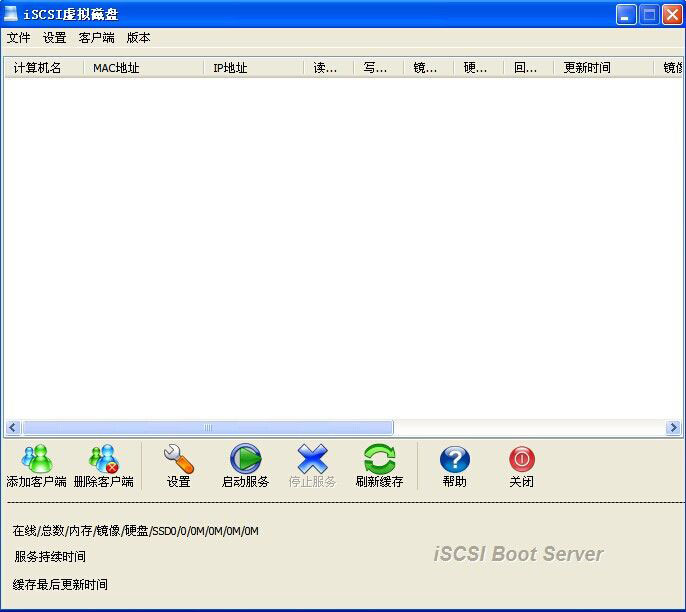Open the 帮助 (help) question mark icon
This screenshot has width=686, height=612.
point(454,459)
